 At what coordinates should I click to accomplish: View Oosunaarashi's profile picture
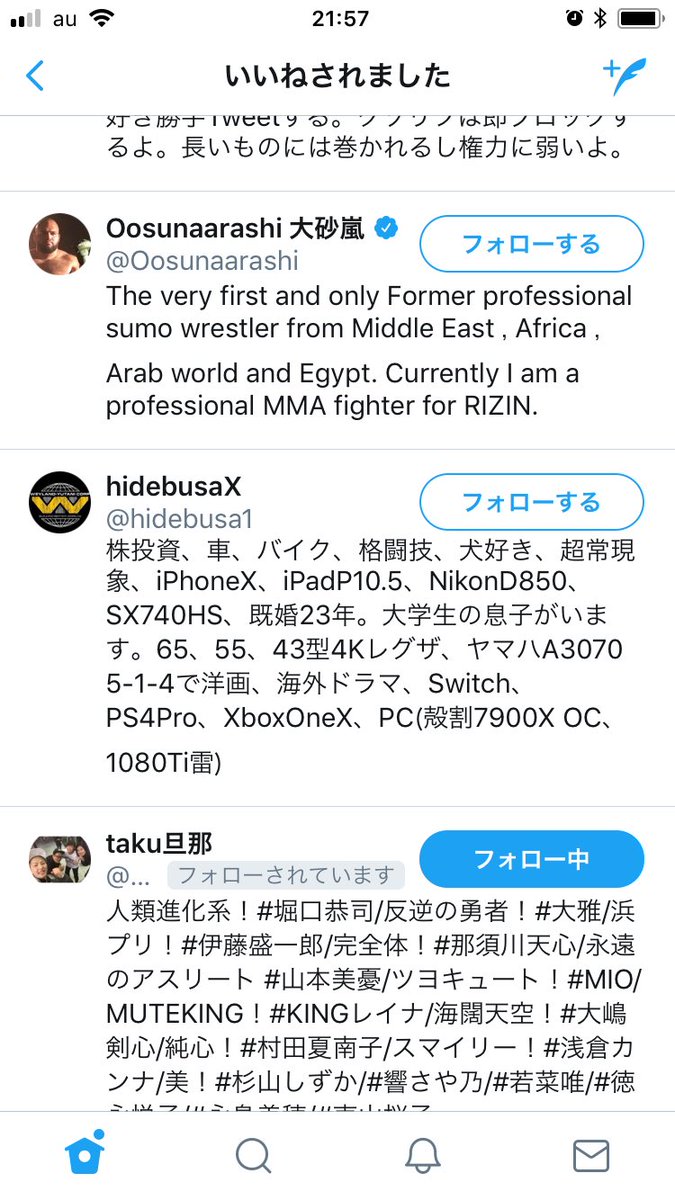(x=60, y=244)
